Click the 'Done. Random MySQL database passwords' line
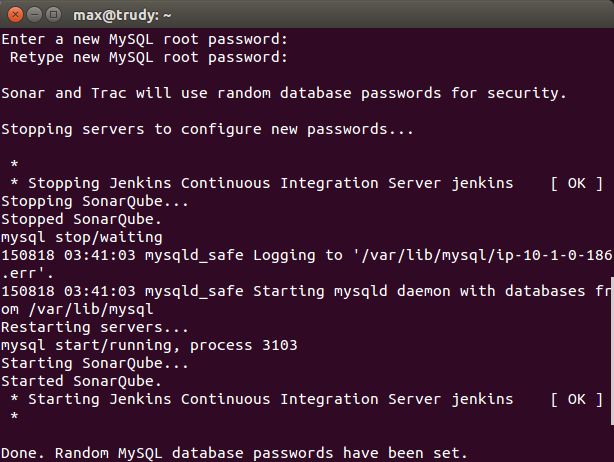The image size is (614, 462). (x=234, y=453)
